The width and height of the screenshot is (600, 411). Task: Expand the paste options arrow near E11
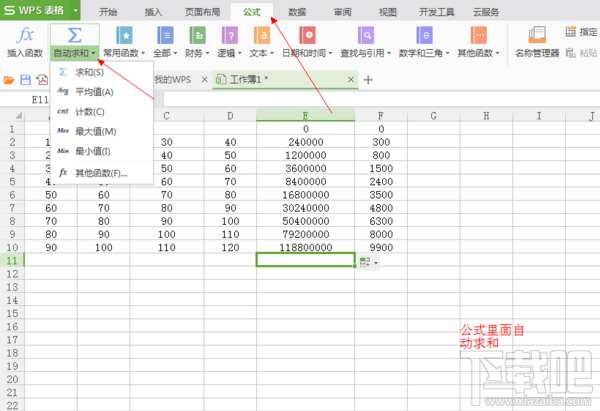pos(376,263)
